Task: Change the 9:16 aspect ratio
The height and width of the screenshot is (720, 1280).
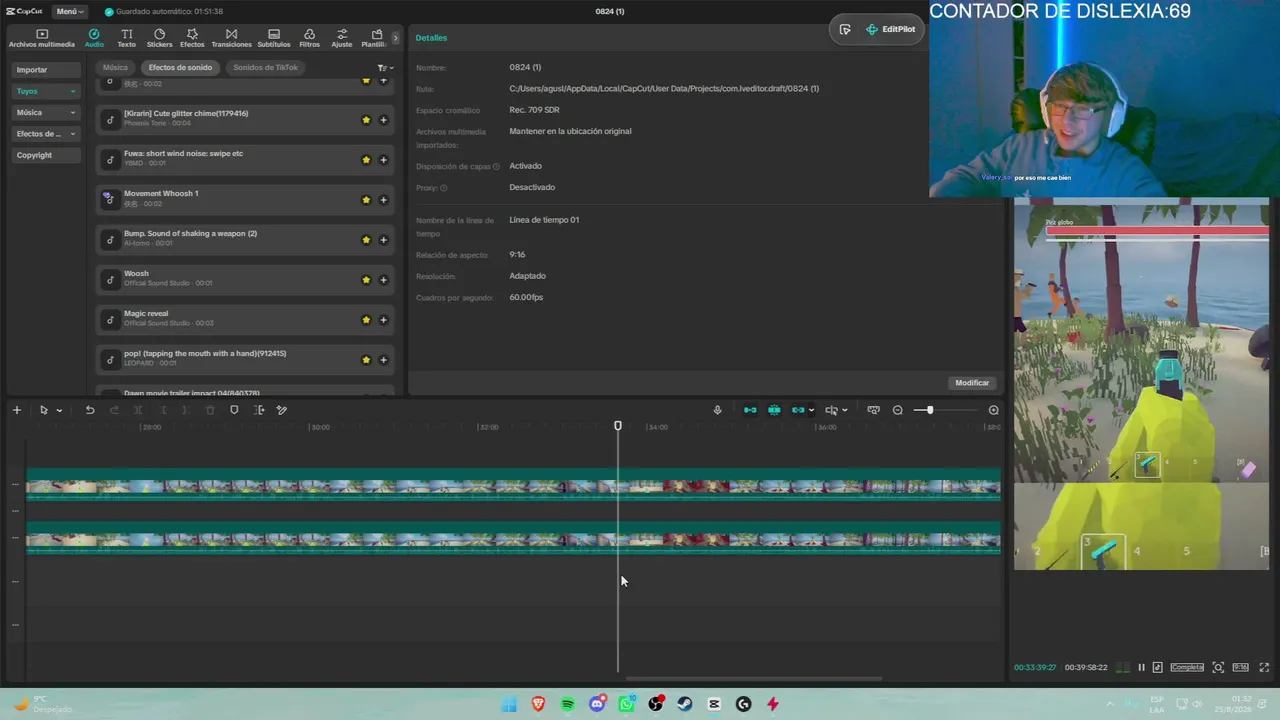Action: [1240, 667]
